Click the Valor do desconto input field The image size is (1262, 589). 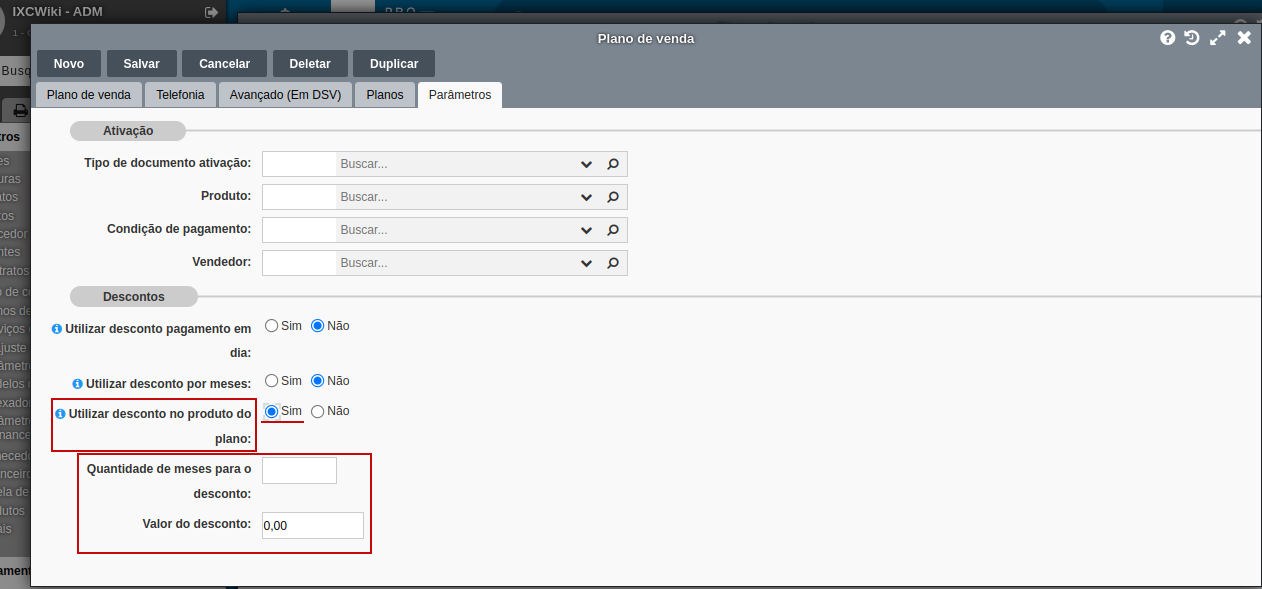point(313,525)
